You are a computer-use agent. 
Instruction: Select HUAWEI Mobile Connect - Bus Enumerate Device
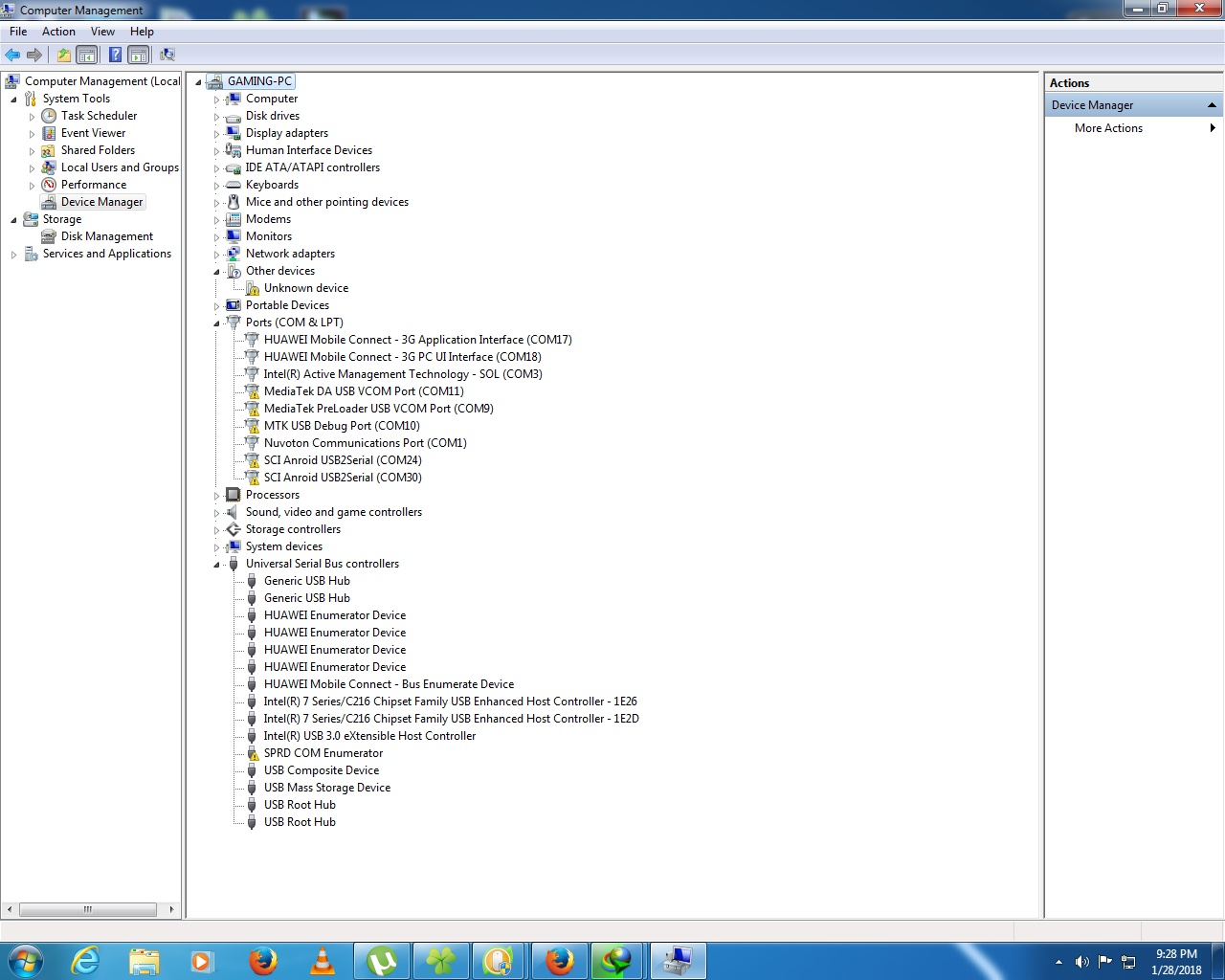coord(389,684)
